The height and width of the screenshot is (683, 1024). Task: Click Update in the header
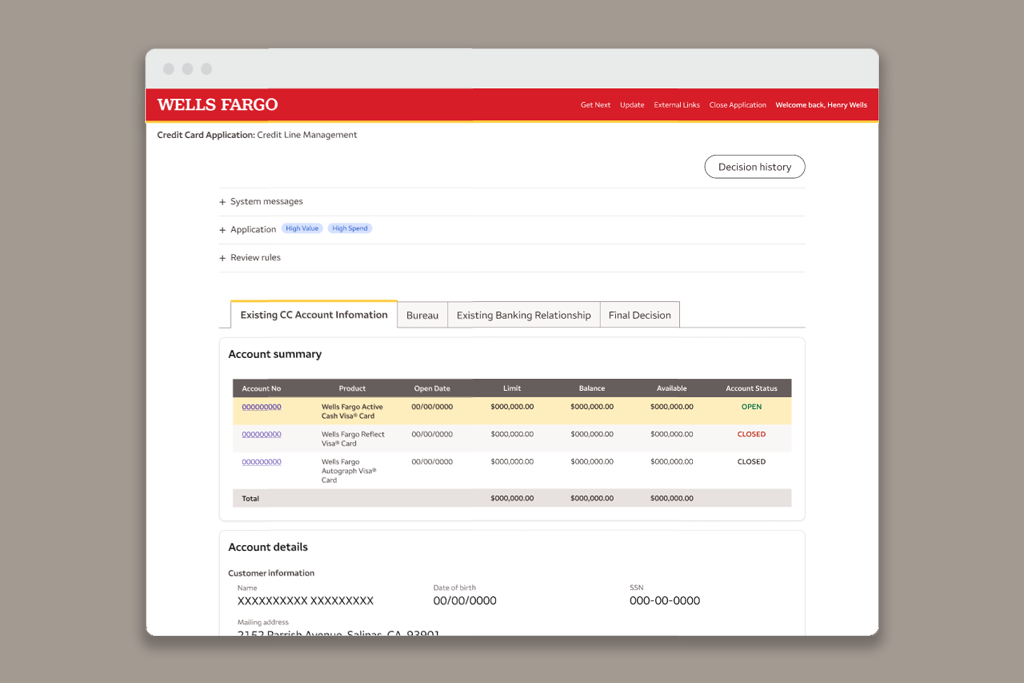tap(632, 105)
